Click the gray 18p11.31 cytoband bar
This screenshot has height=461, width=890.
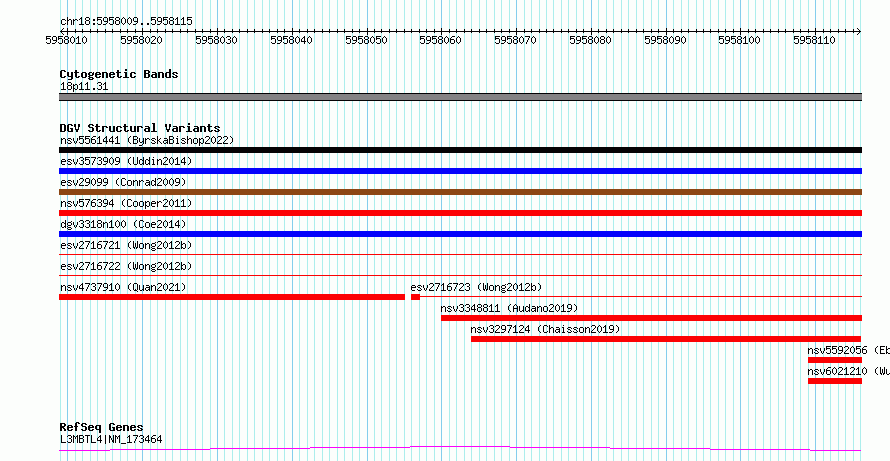coord(460,97)
